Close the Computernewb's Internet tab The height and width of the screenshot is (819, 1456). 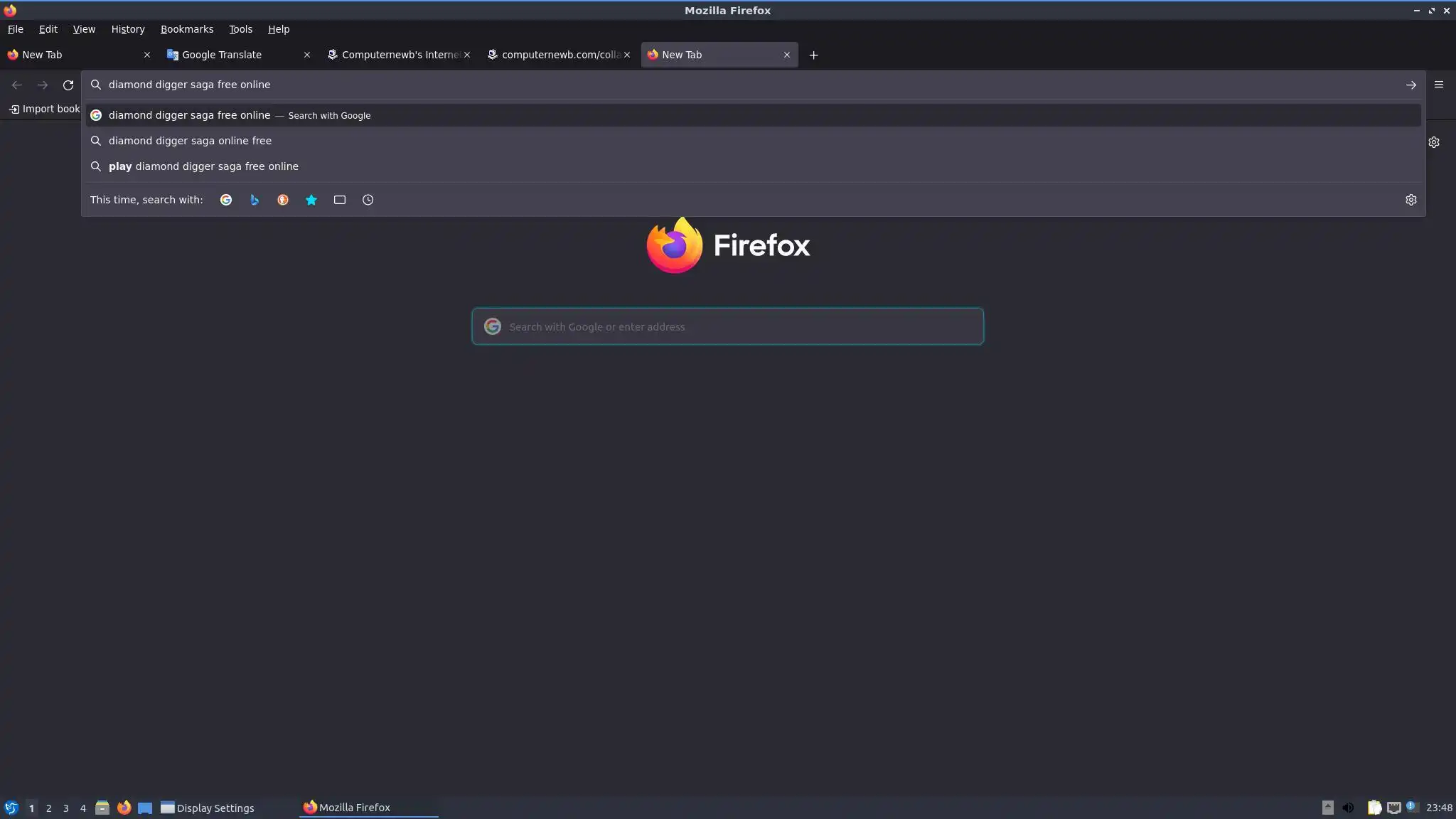[x=467, y=55]
